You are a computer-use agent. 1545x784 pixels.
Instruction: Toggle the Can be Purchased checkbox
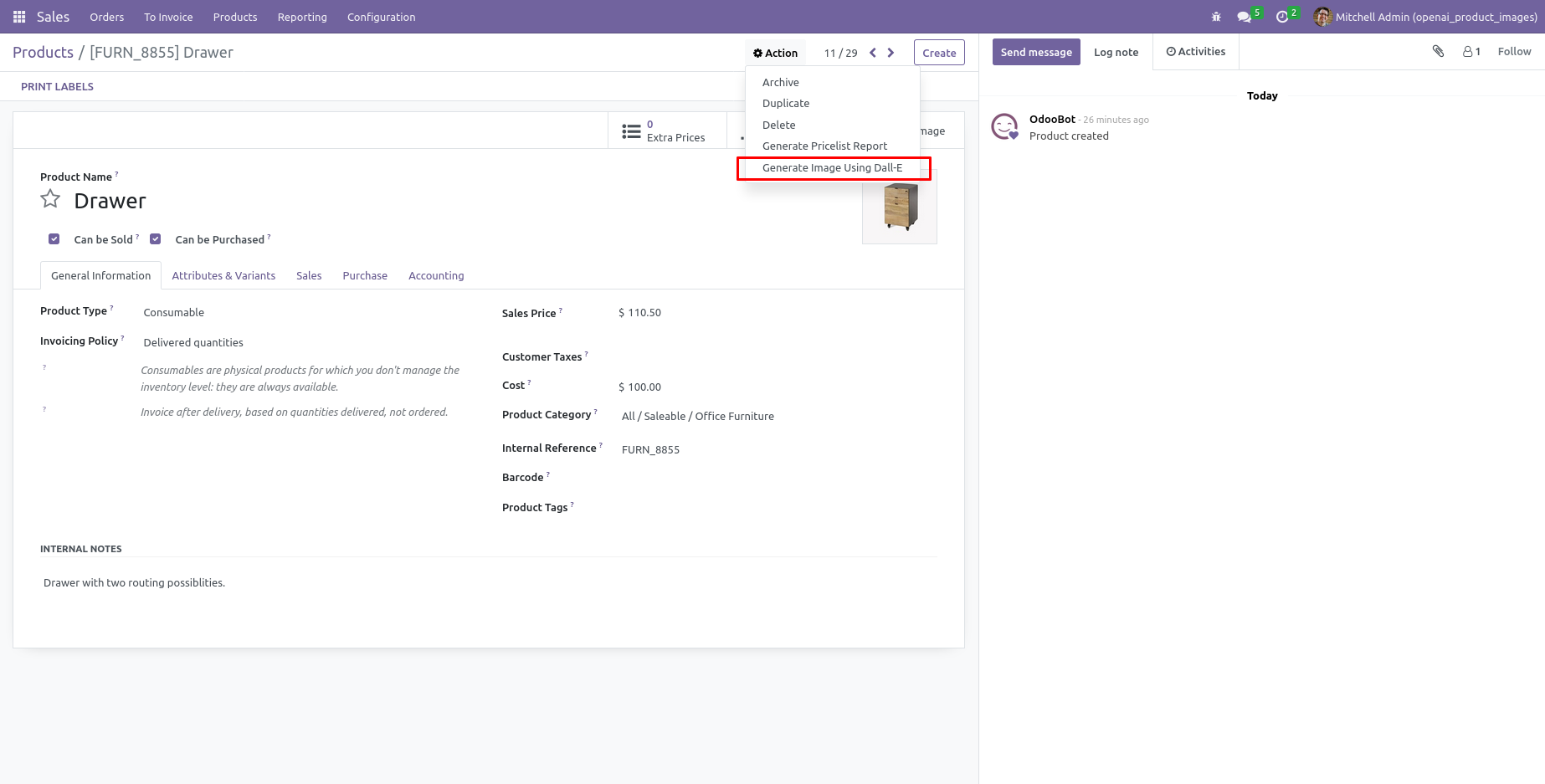click(156, 239)
